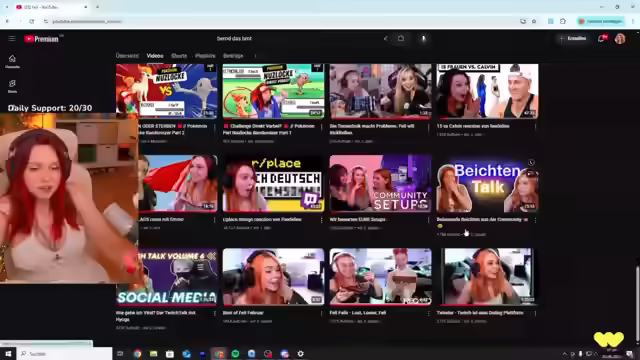Open Shorts in the YouTube sidebar

(12, 86)
